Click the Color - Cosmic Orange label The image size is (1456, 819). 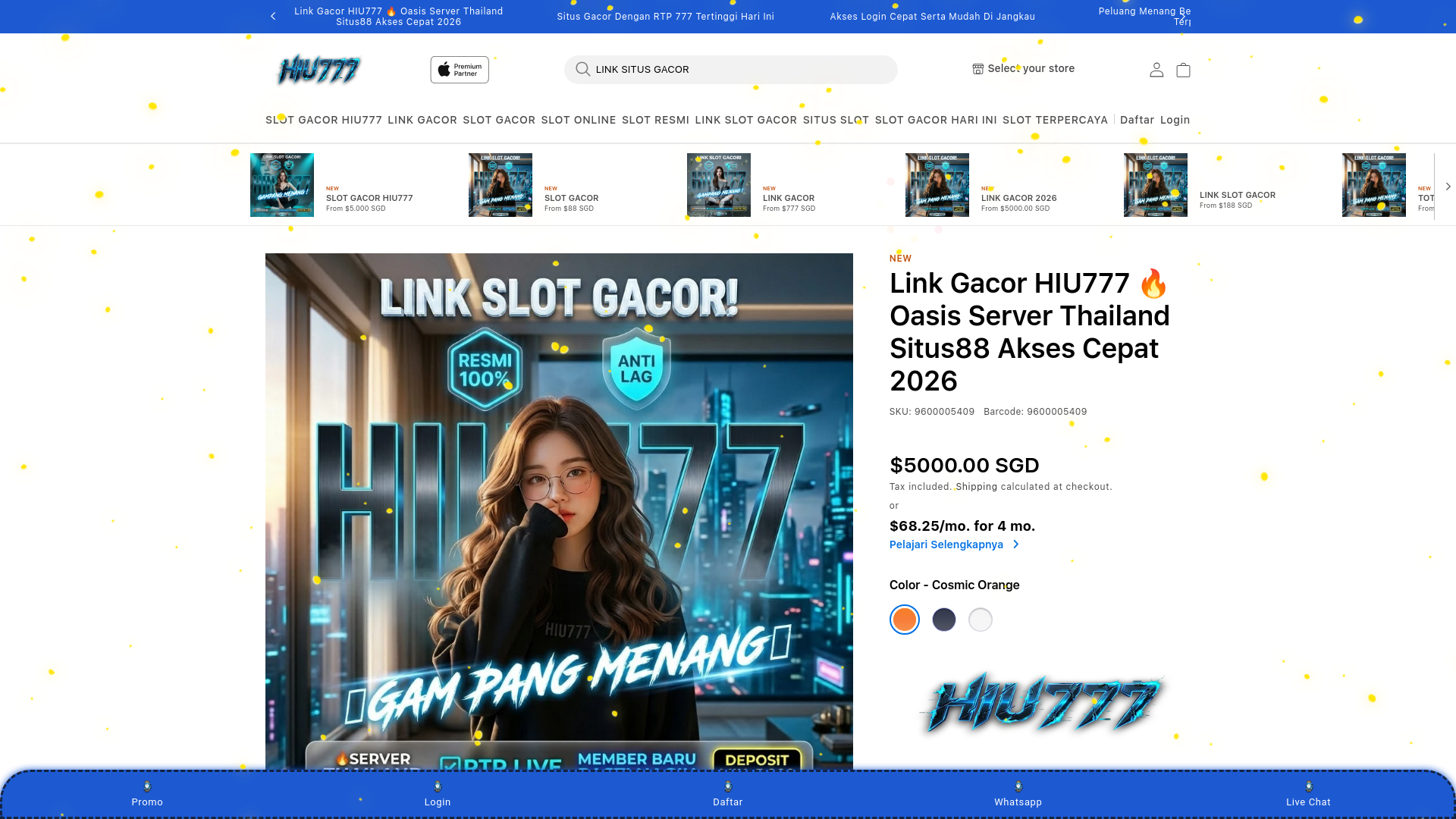pos(955,585)
